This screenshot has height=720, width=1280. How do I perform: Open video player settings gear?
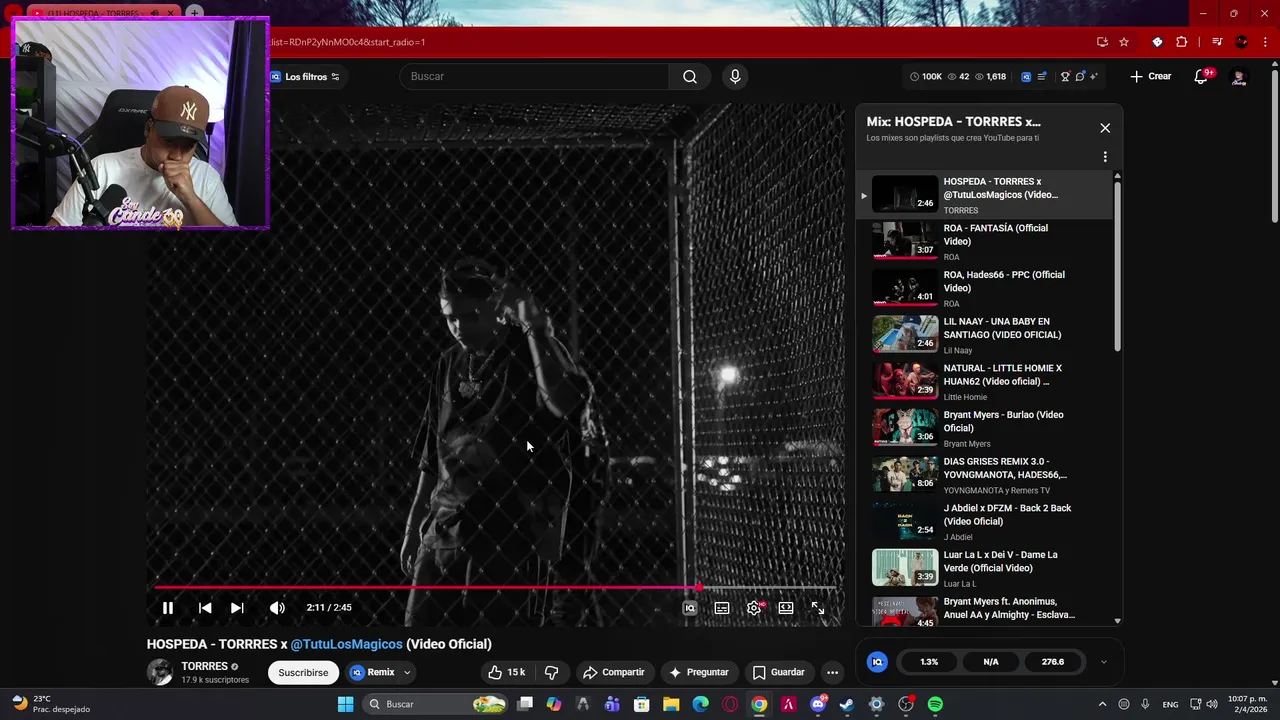pos(754,608)
